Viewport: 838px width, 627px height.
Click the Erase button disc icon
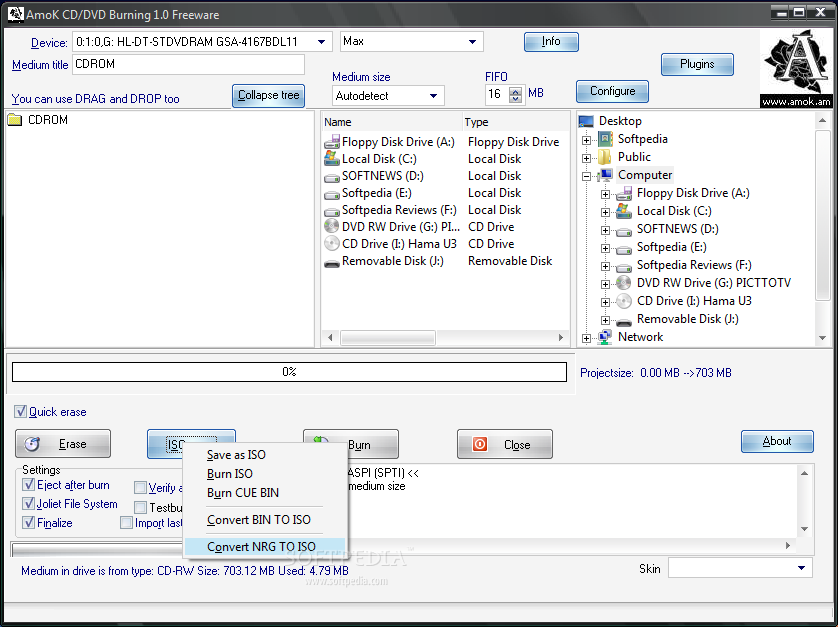coord(32,444)
